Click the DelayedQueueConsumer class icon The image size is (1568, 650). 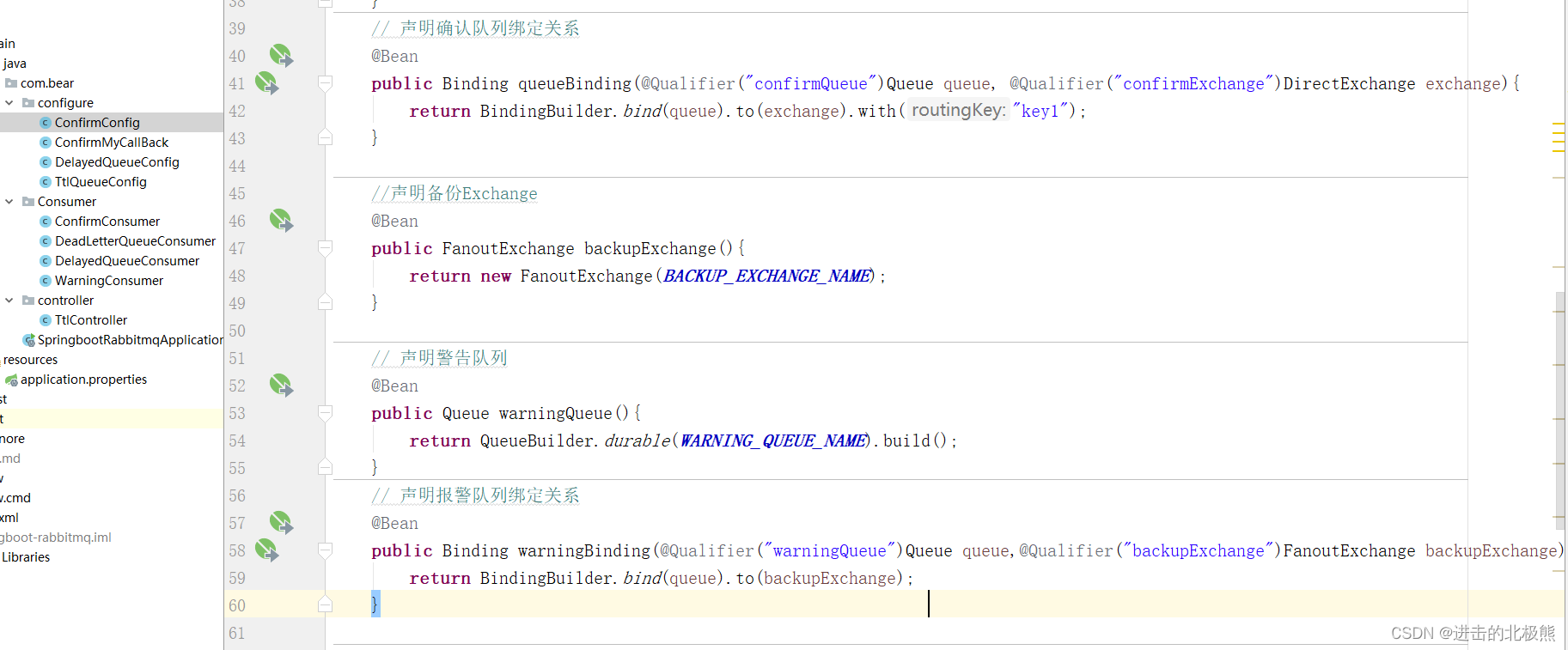tap(46, 261)
